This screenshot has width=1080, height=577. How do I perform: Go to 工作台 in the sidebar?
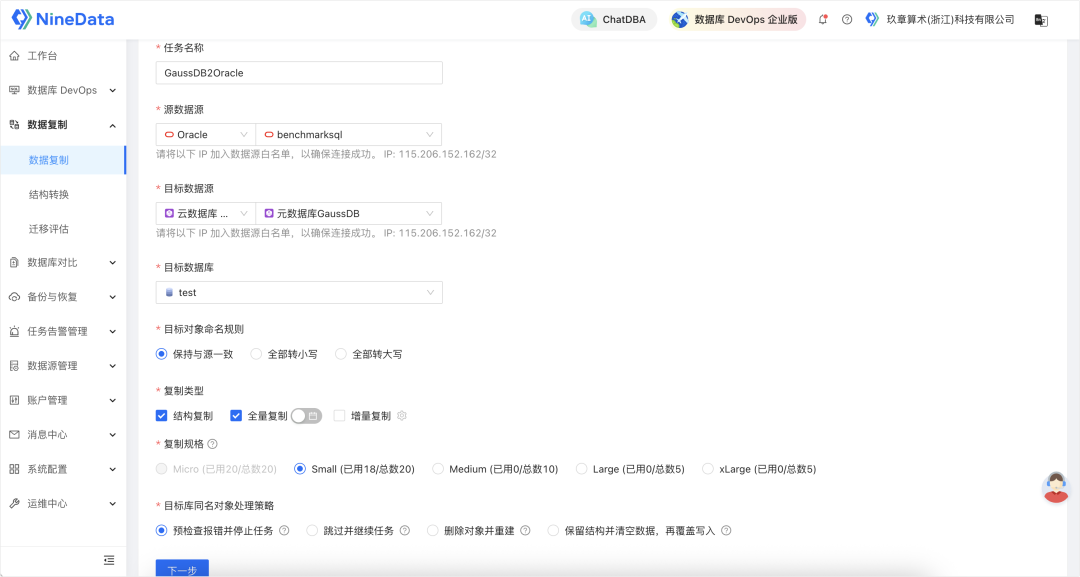(x=42, y=56)
